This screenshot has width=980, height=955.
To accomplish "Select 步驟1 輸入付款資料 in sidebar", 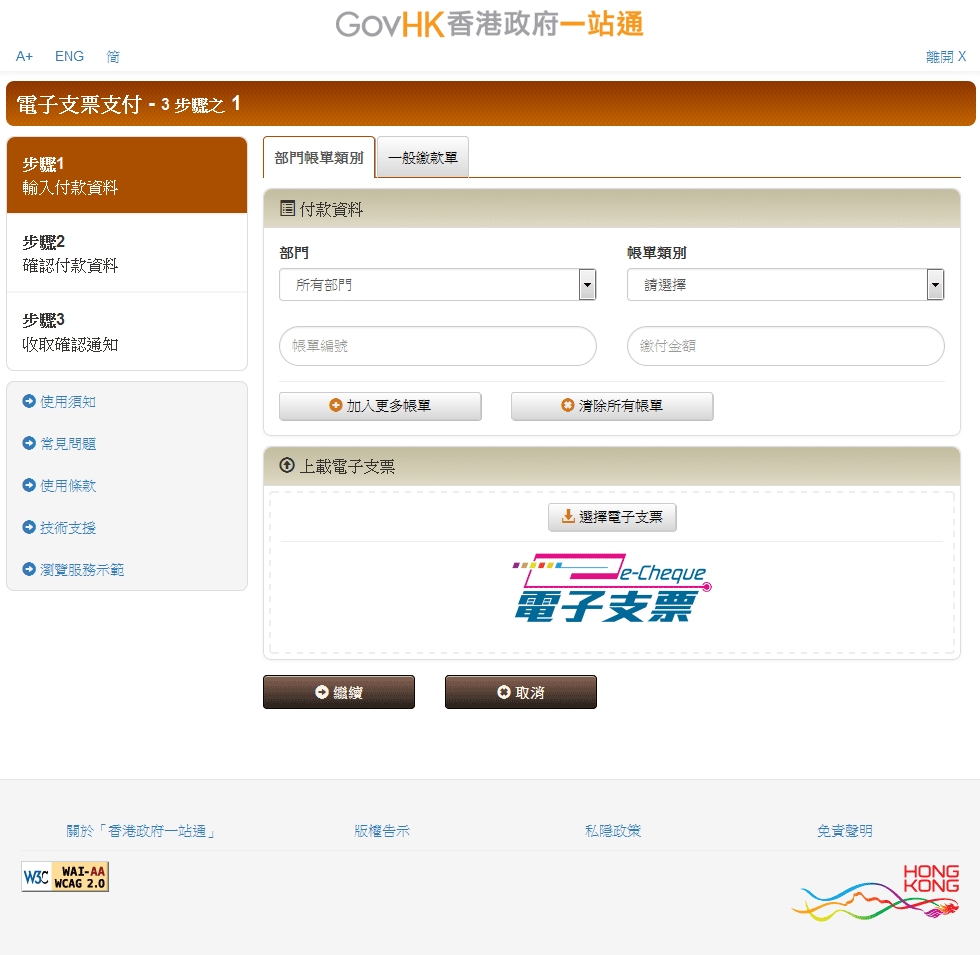I will (x=127, y=176).
